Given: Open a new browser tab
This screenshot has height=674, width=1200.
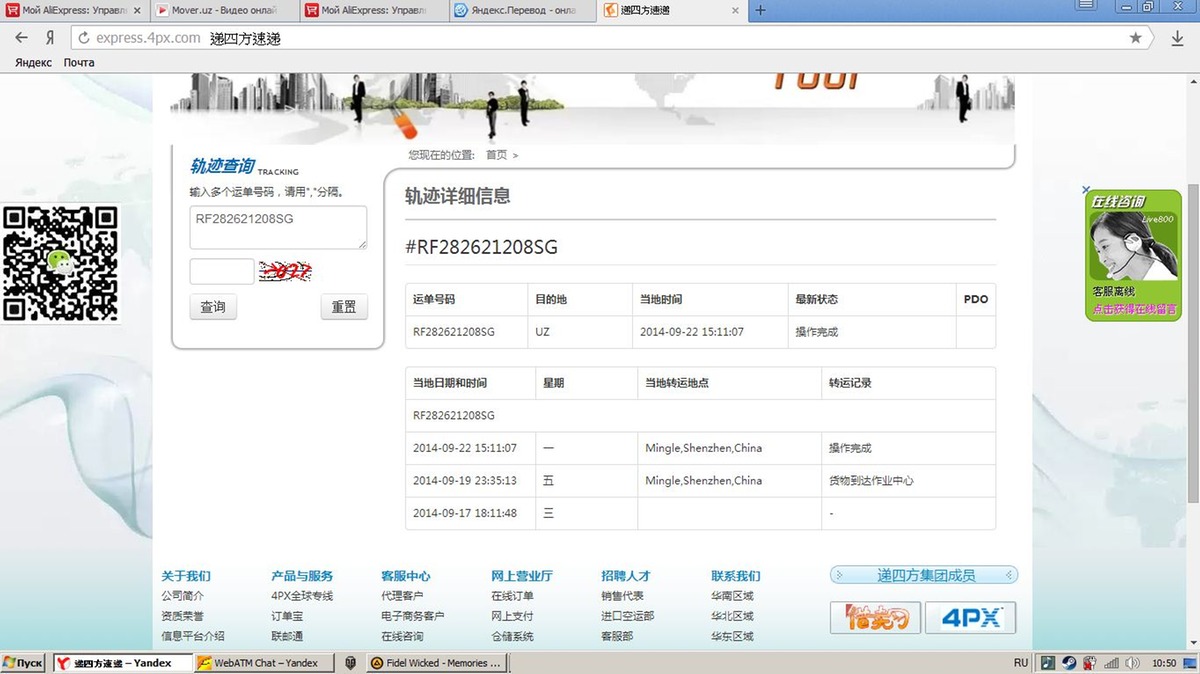Looking at the screenshot, I should (x=760, y=10).
